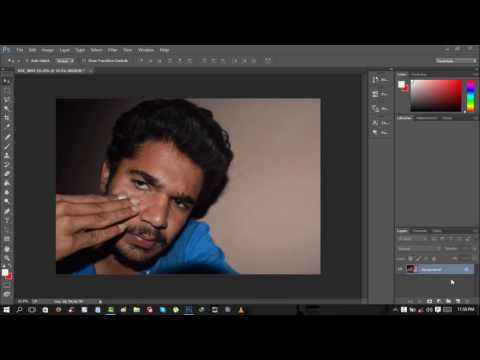The width and height of the screenshot is (480, 360).
Task: Open the Essentials workspace dropdown
Action: (x=456, y=61)
